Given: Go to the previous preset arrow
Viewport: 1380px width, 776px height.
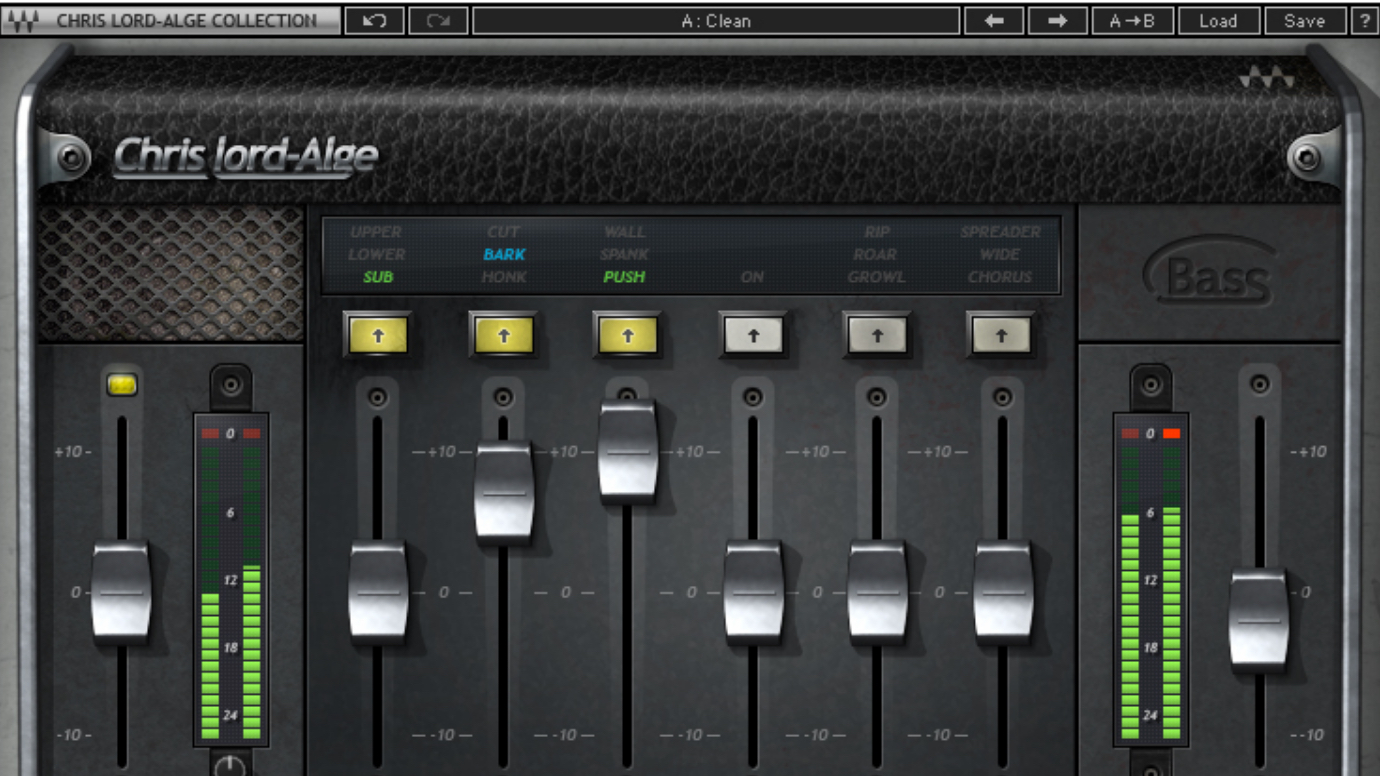Looking at the screenshot, I should point(994,20).
